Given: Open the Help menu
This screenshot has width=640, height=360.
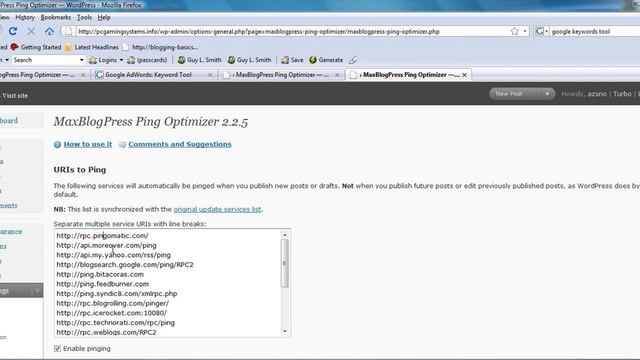Looking at the screenshot, I should click(104, 18).
